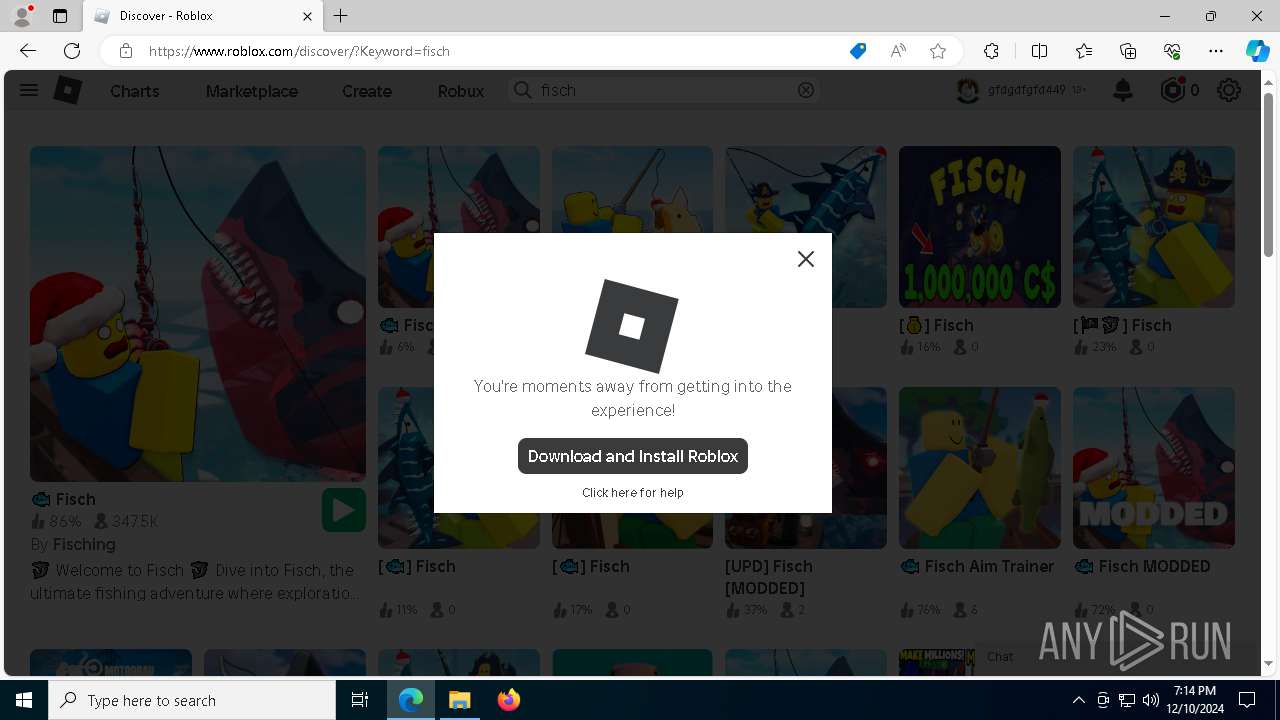Image resolution: width=1280 pixels, height=720 pixels.
Task: Open Roblox settings gear
Action: (x=1229, y=90)
